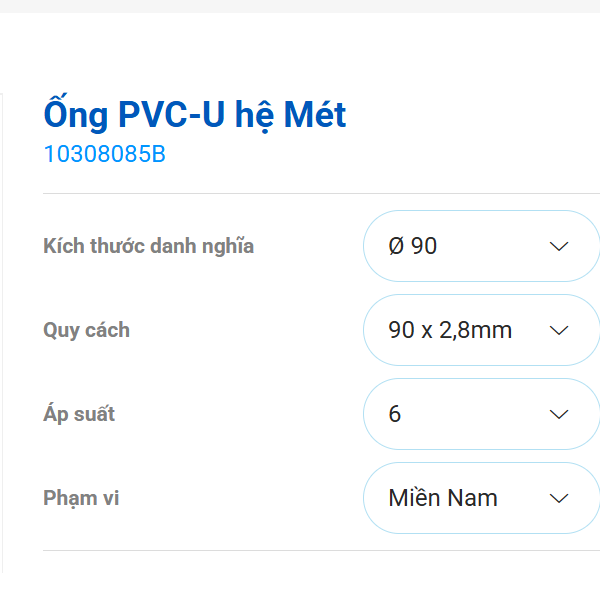Image resolution: width=600 pixels, height=600 pixels.
Task: Click the Kích thước danh nghĩa label
Action: coord(148,246)
